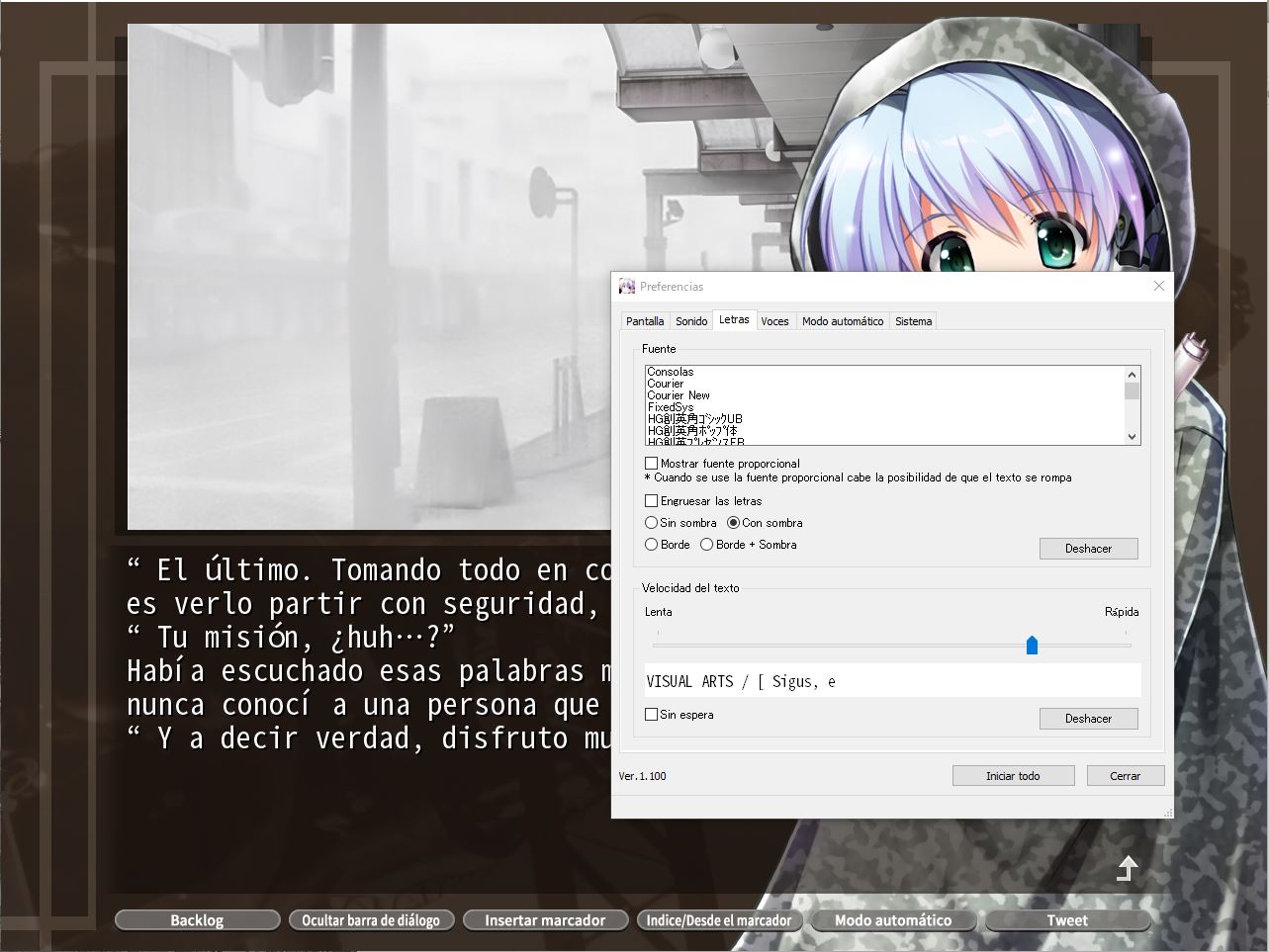
Task: Activate the Modo automático game button
Action: click(893, 920)
